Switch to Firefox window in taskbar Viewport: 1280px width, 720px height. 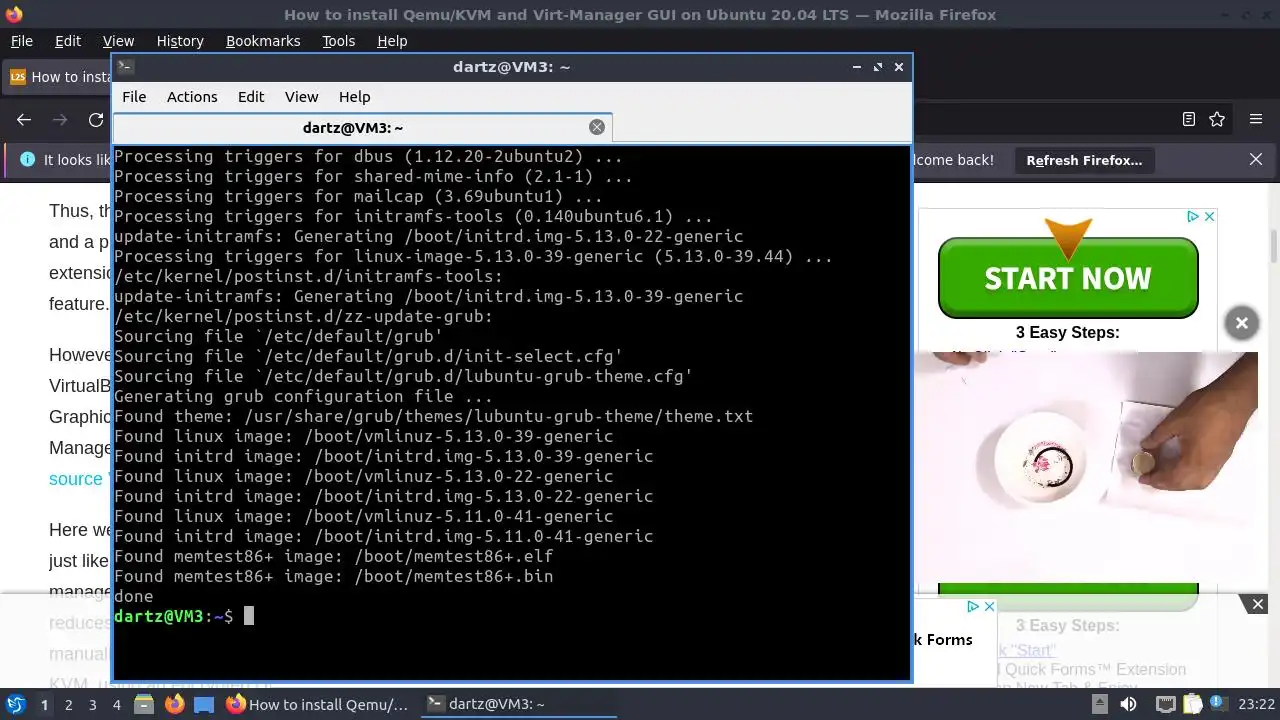(x=317, y=704)
